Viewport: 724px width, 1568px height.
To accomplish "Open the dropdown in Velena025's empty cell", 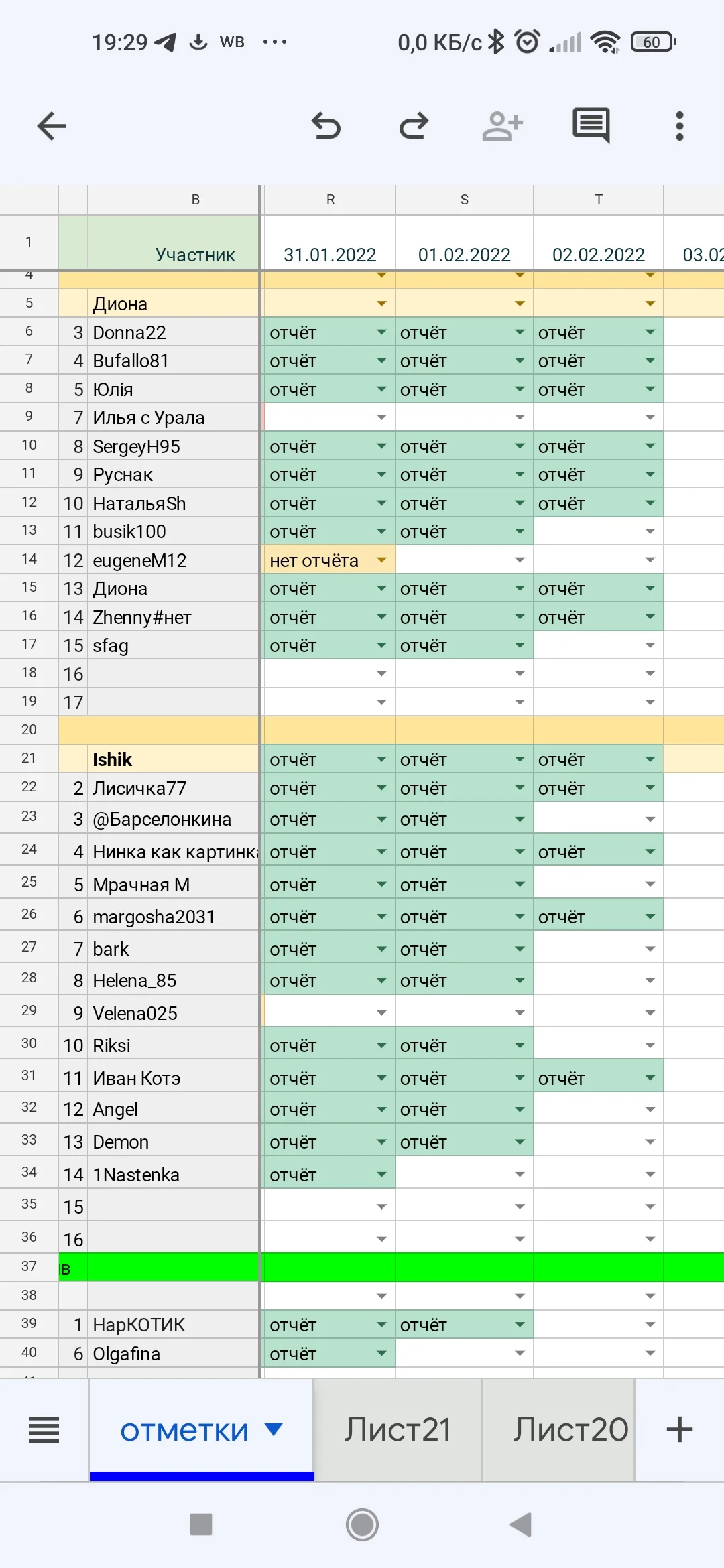I will [381, 1012].
